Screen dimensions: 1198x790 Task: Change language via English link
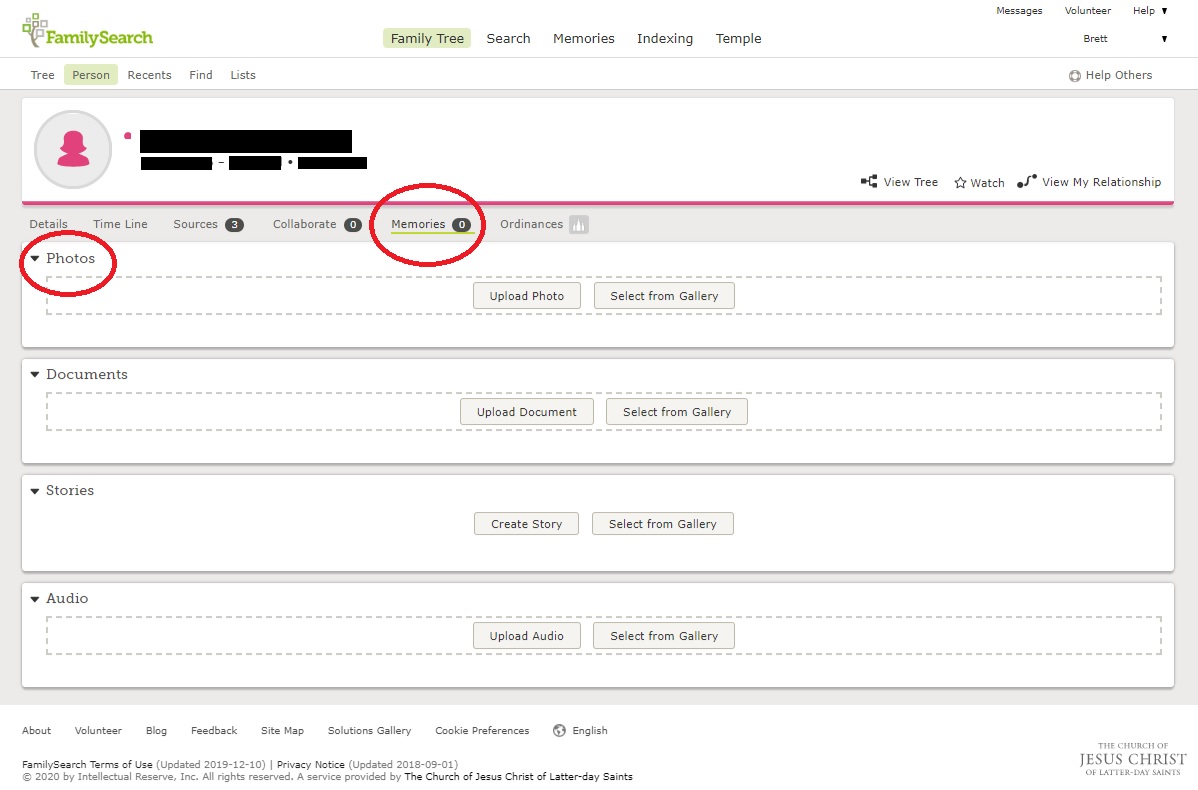(590, 730)
